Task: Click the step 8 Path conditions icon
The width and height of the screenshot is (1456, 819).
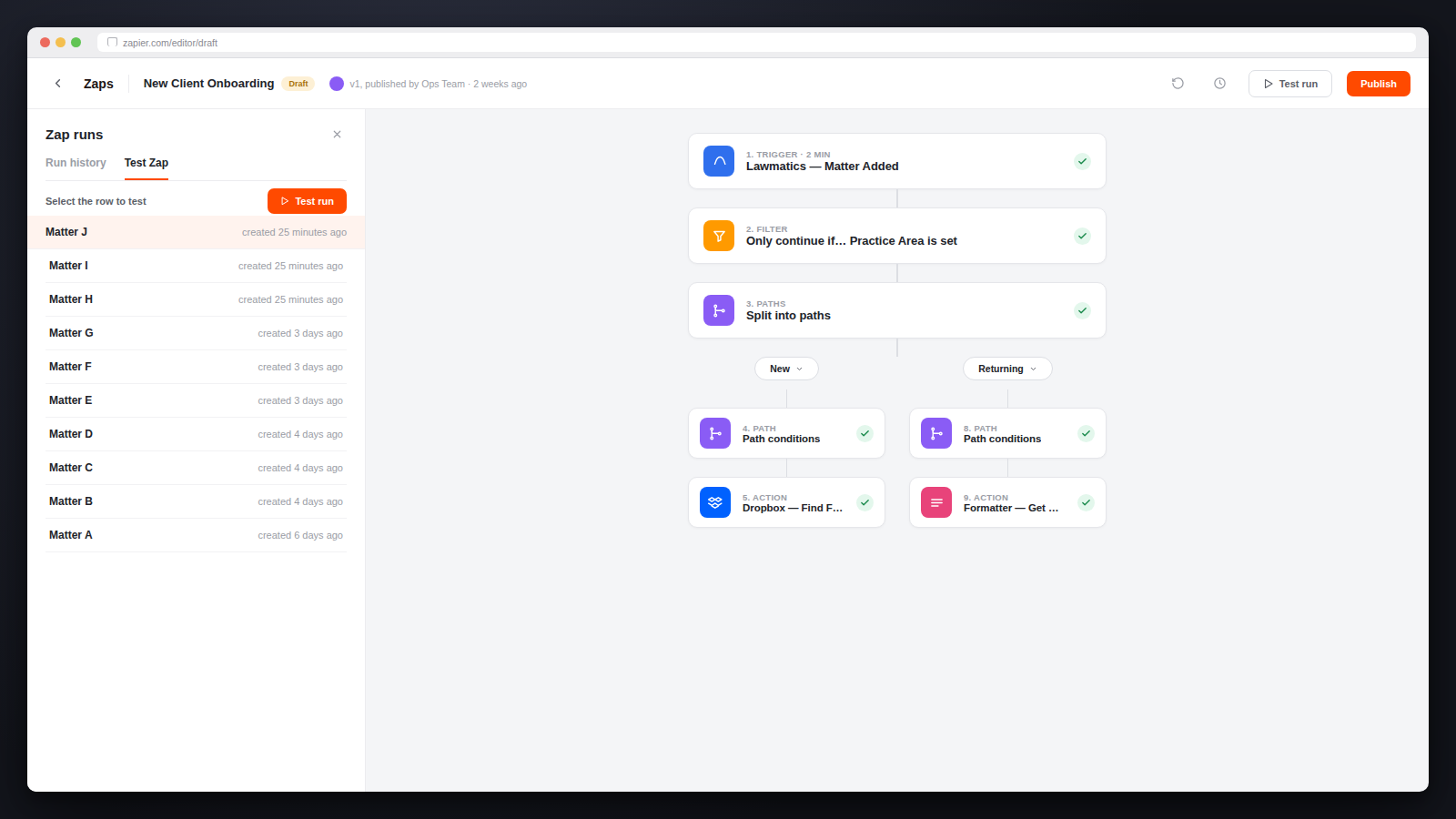Action: coord(936,433)
